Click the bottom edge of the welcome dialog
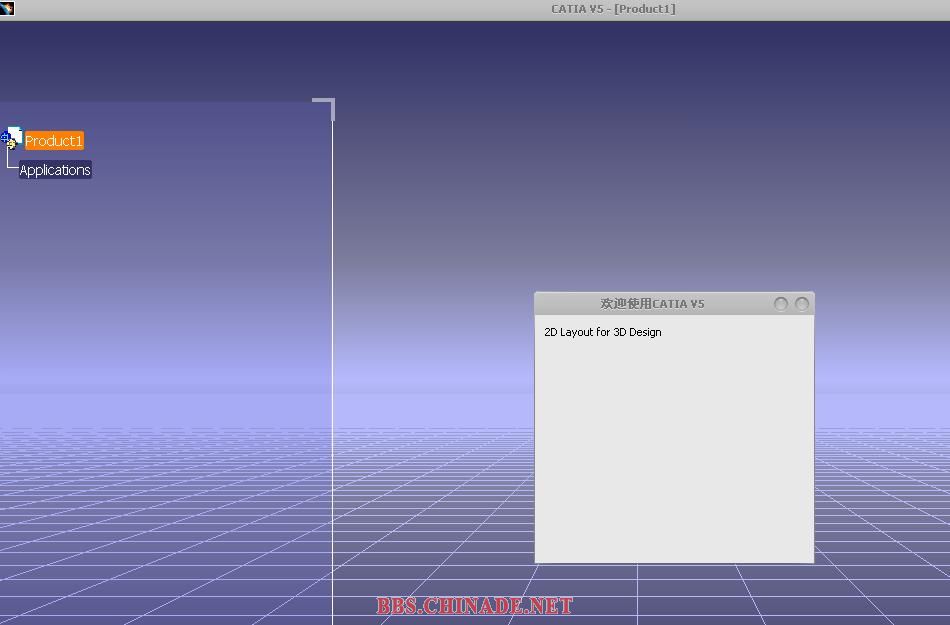The width and height of the screenshot is (950, 625). (674, 562)
